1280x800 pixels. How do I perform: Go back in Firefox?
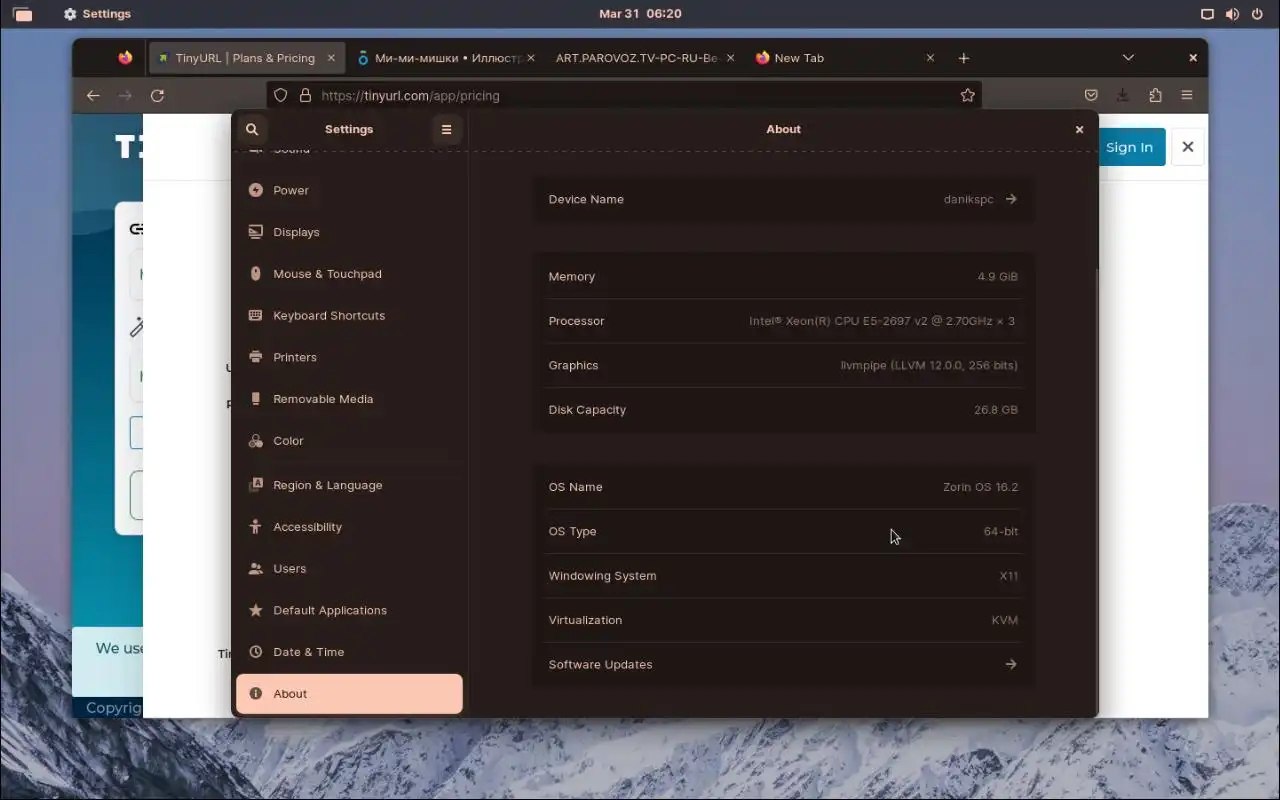coord(93,95)
